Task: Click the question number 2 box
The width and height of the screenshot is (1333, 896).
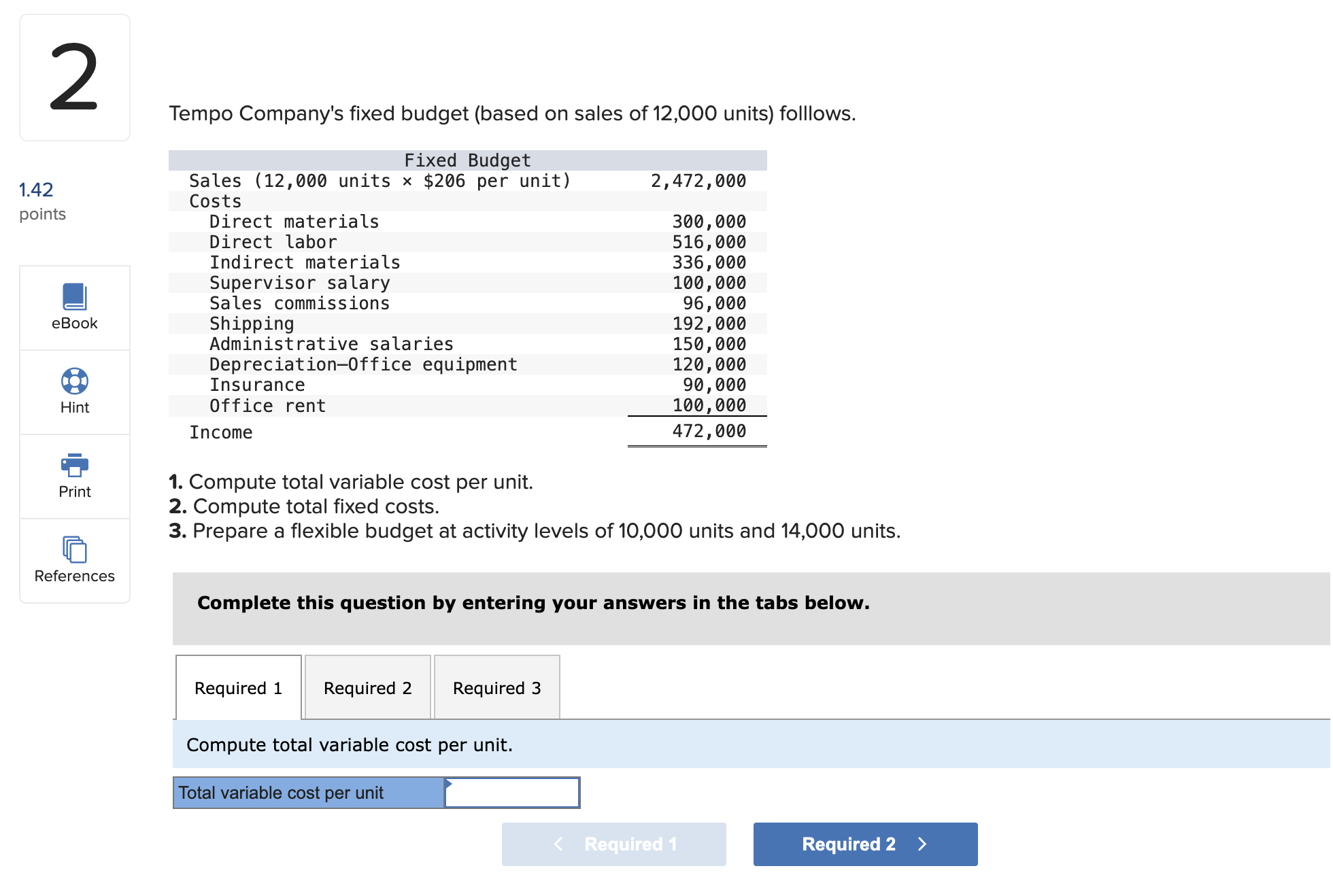Action: click(x=74, y=77)
